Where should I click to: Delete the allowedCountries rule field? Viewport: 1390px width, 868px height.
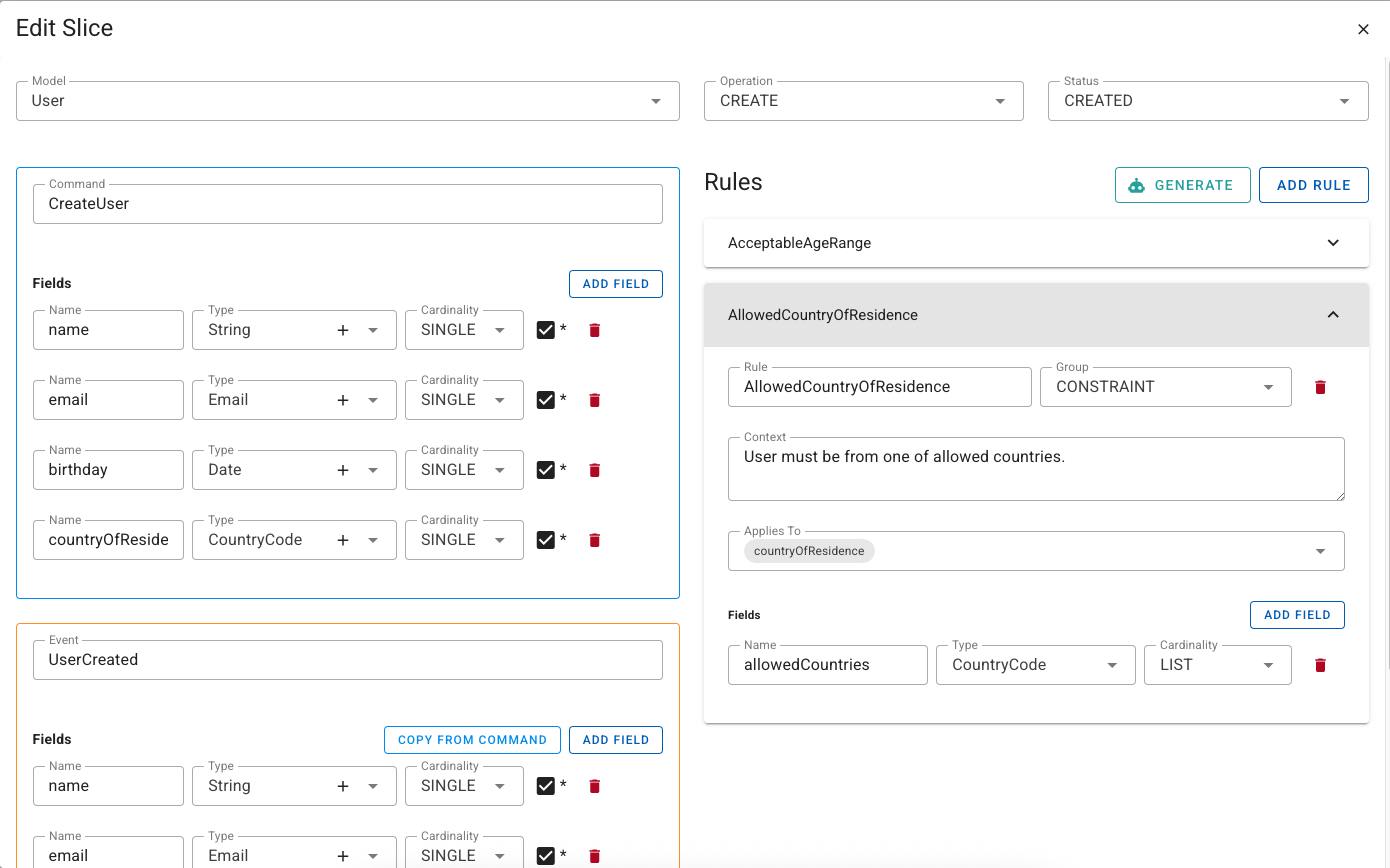click(1320, 664)
